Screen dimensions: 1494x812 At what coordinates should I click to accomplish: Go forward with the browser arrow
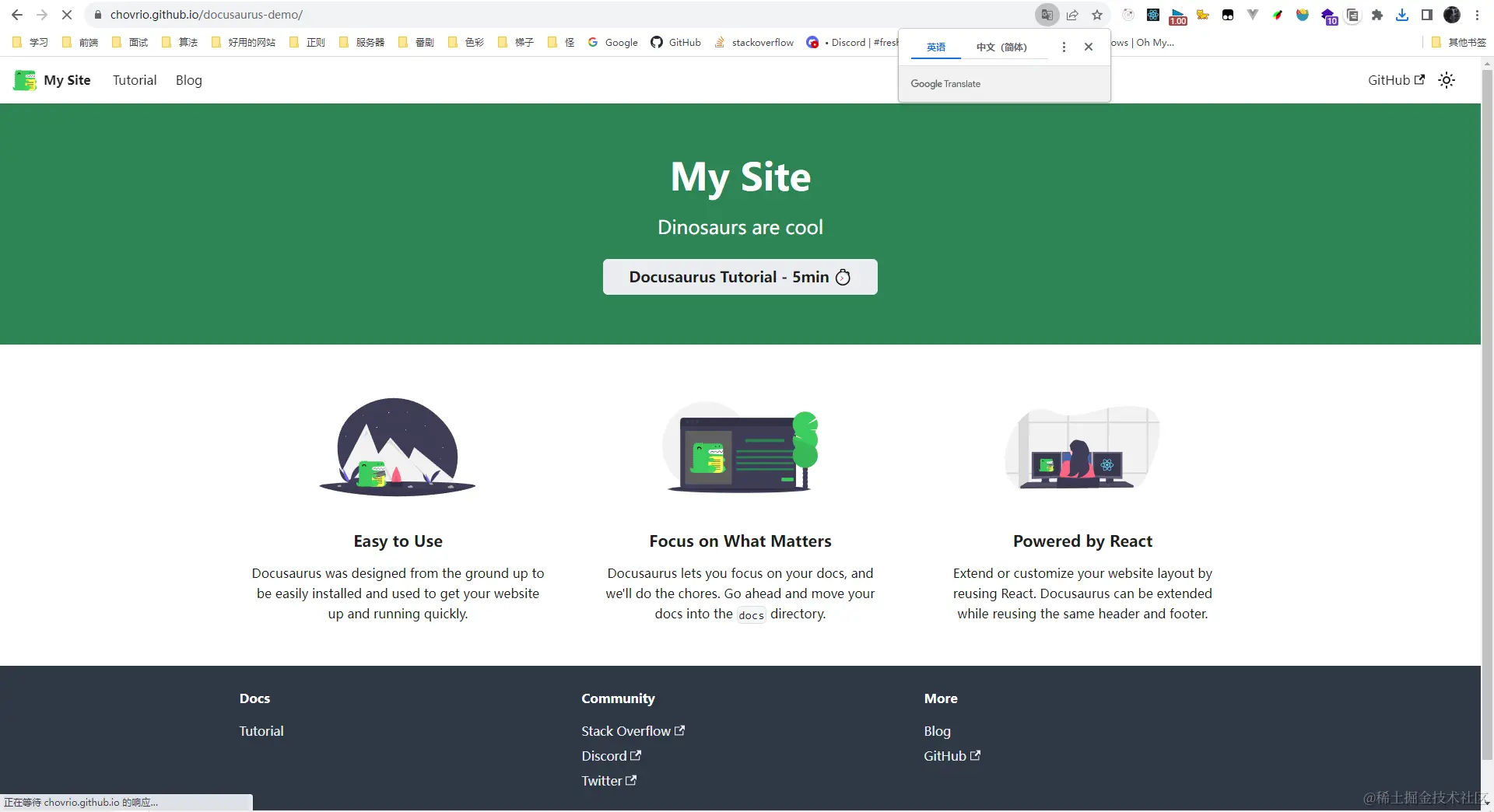42,15
